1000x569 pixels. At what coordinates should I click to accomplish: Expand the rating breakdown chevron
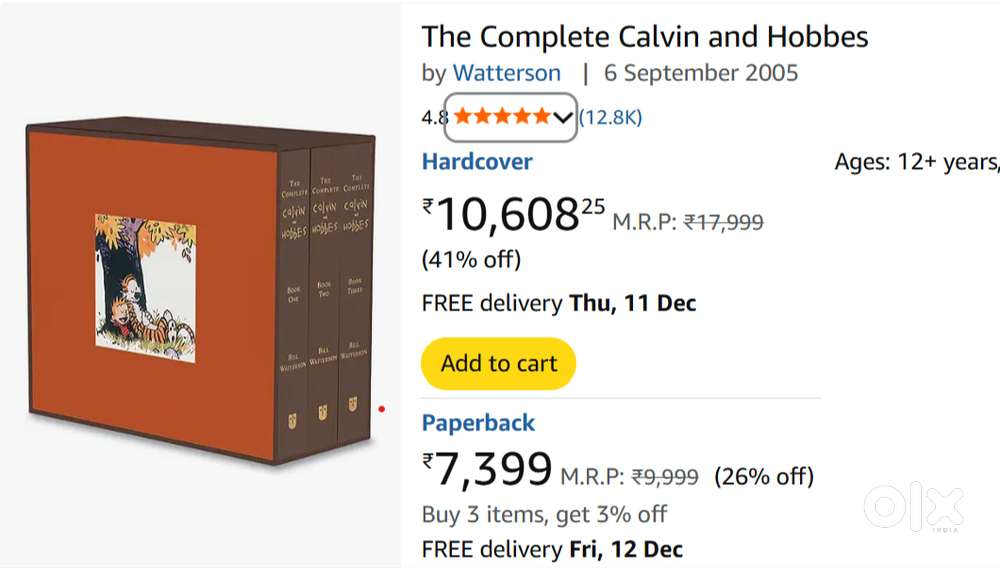(562, 118)
